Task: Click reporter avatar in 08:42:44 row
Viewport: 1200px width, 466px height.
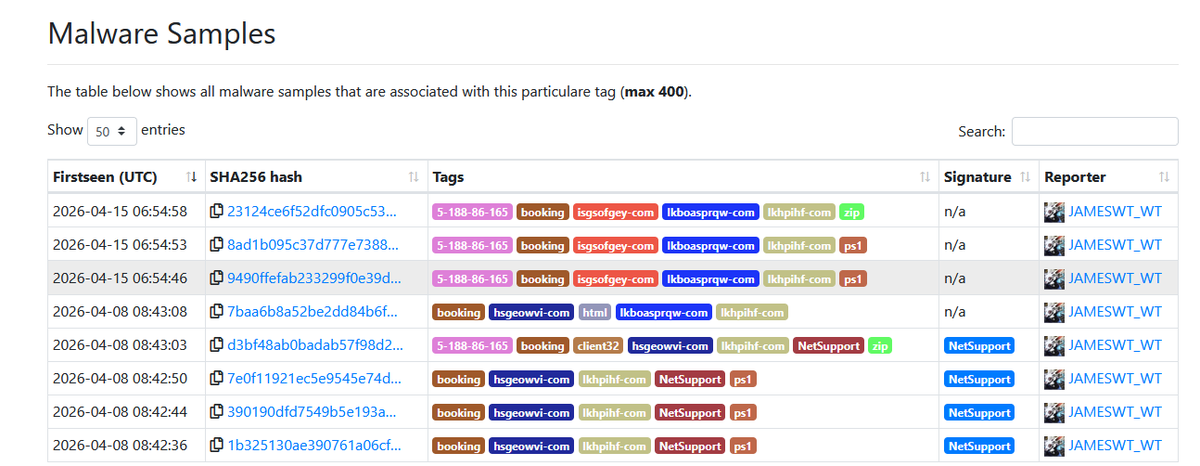Action: pyautogui.click(x=1054, y=412)
